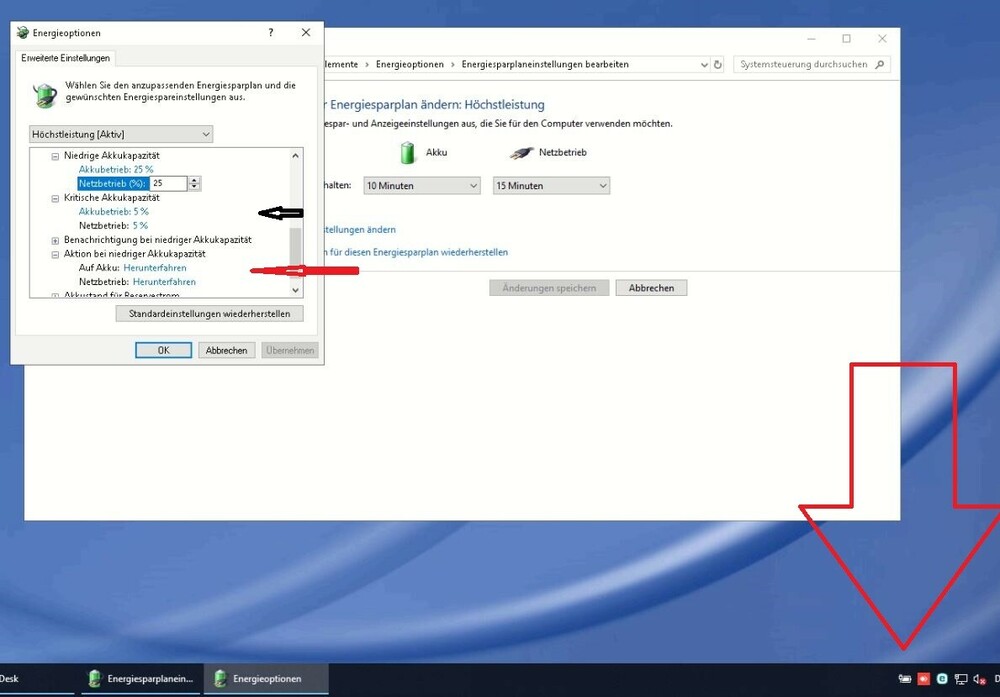Click the Systemsteuerung durchsuchen search field

pos(804,64)
